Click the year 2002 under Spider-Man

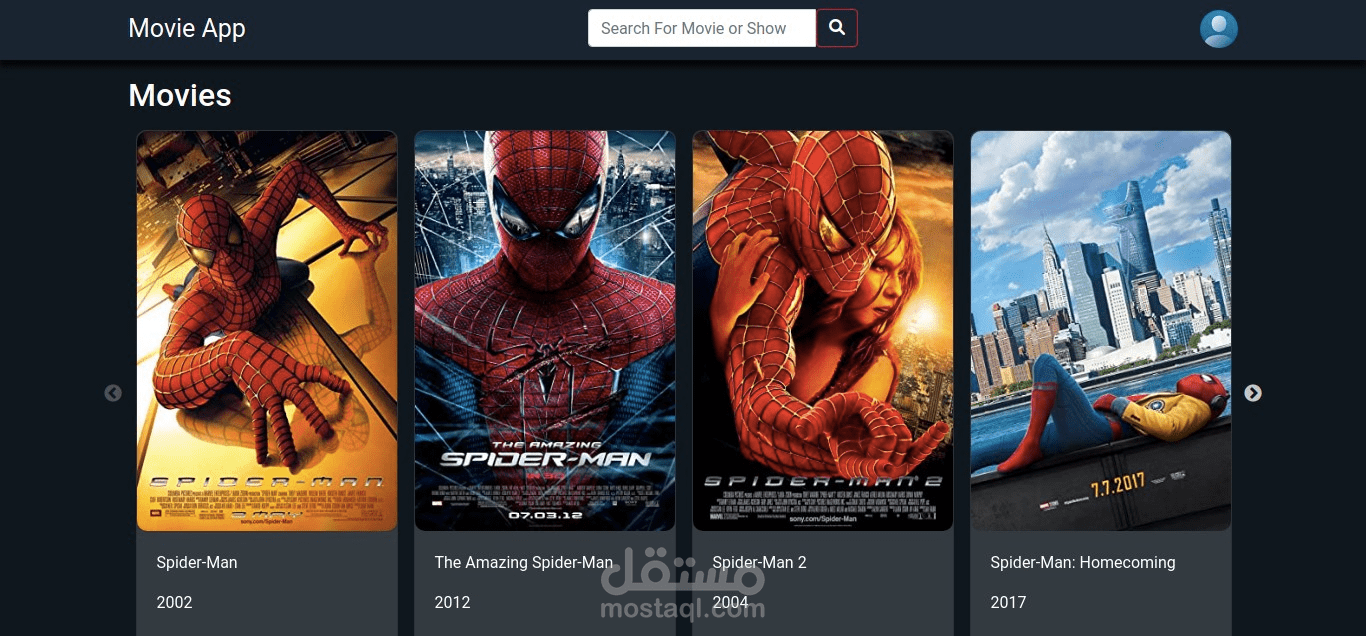pos(174,602)
